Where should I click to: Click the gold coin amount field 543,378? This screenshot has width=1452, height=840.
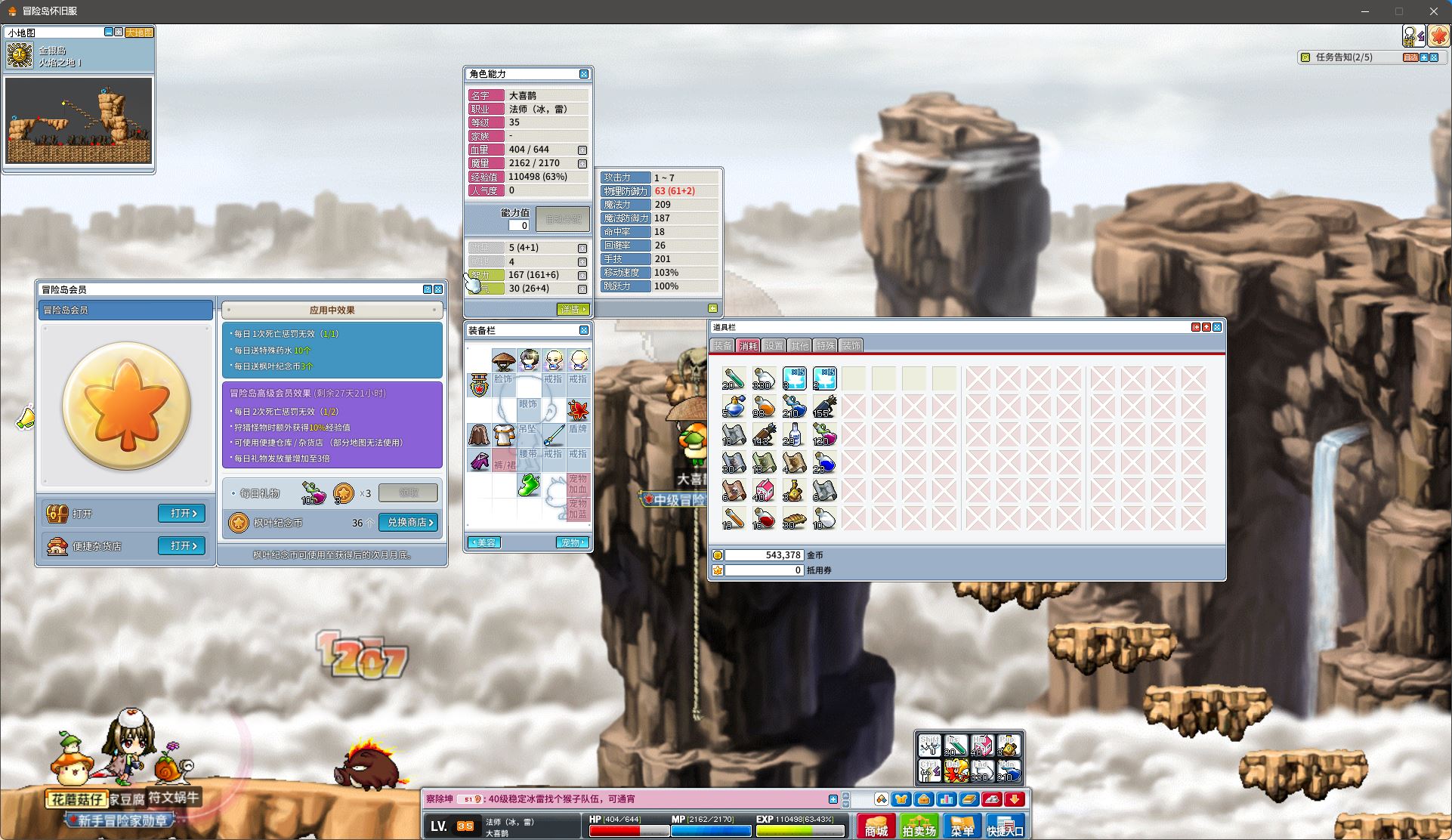(x=764, y=554)
